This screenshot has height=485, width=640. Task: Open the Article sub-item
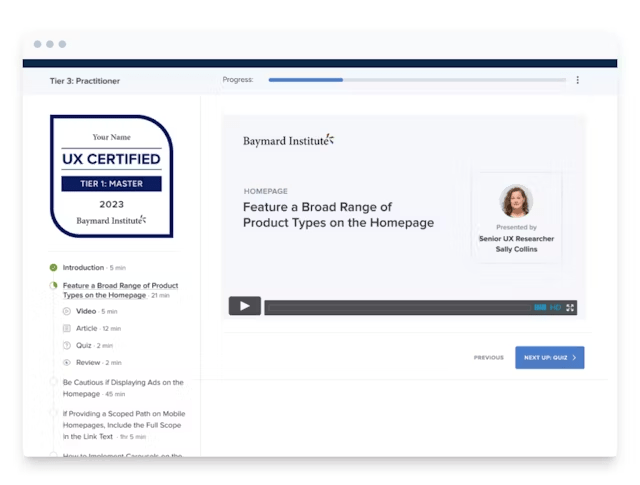98,328
